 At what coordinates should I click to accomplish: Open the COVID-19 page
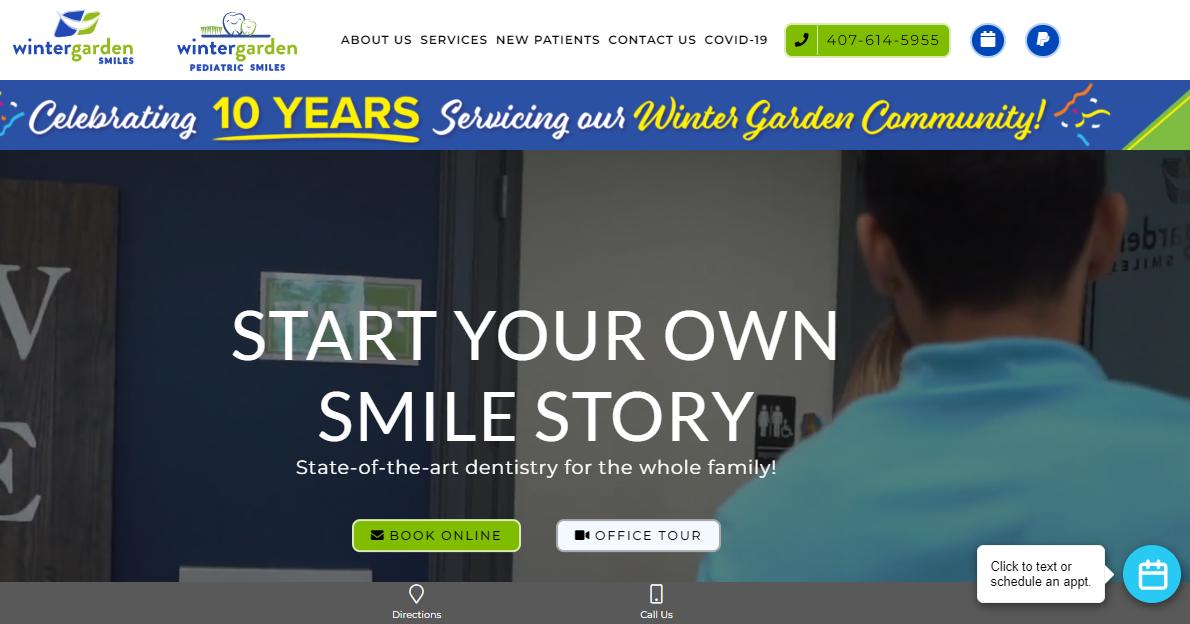click(x=736, y=40)
